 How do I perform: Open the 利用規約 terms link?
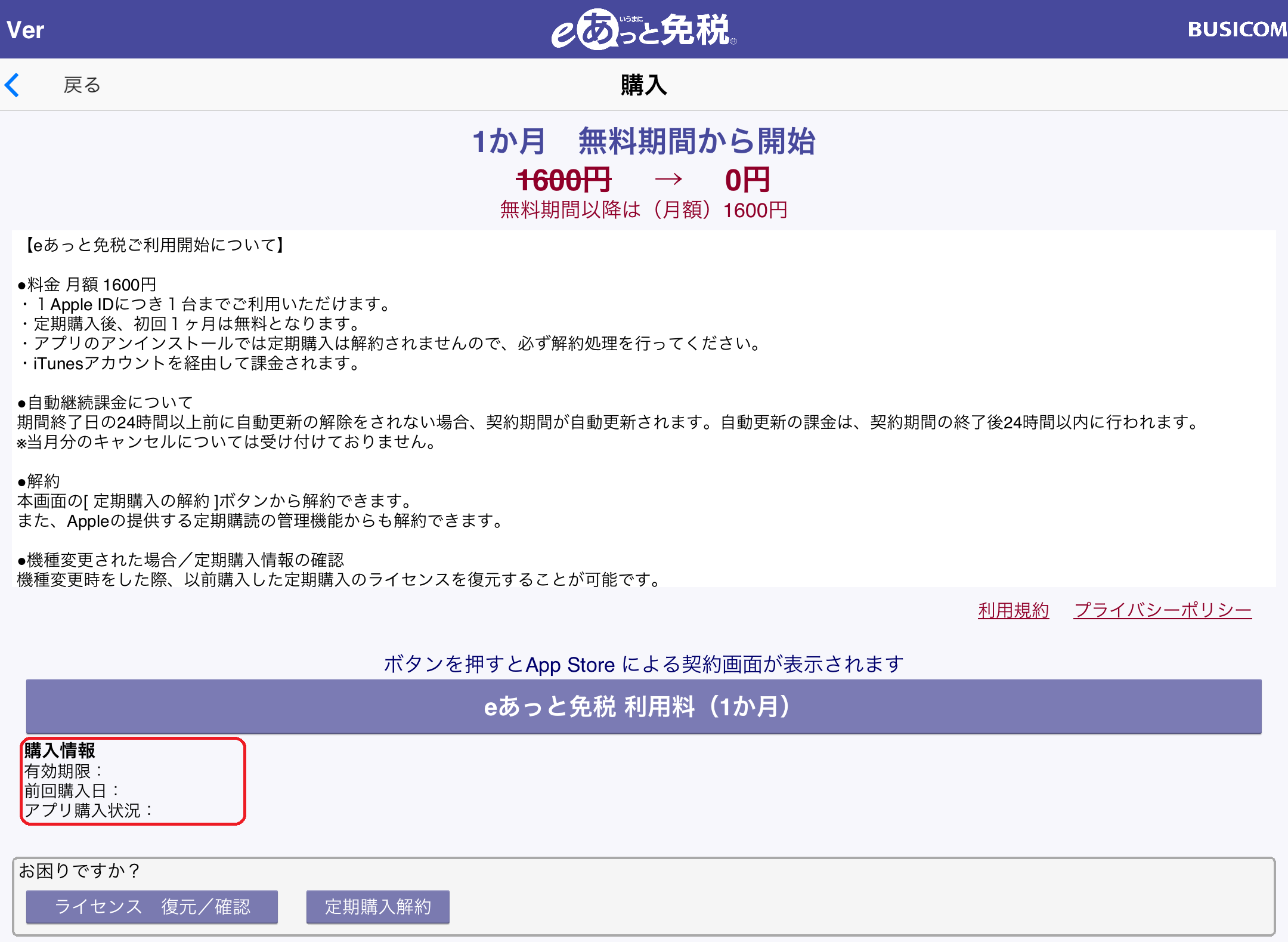click(1013, 610)
